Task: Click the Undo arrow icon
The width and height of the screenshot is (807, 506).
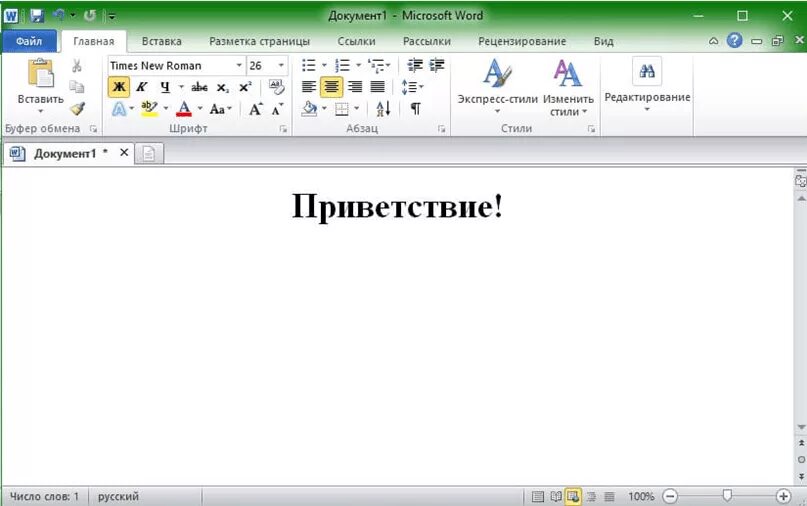Action: click(x=59, y=15)
